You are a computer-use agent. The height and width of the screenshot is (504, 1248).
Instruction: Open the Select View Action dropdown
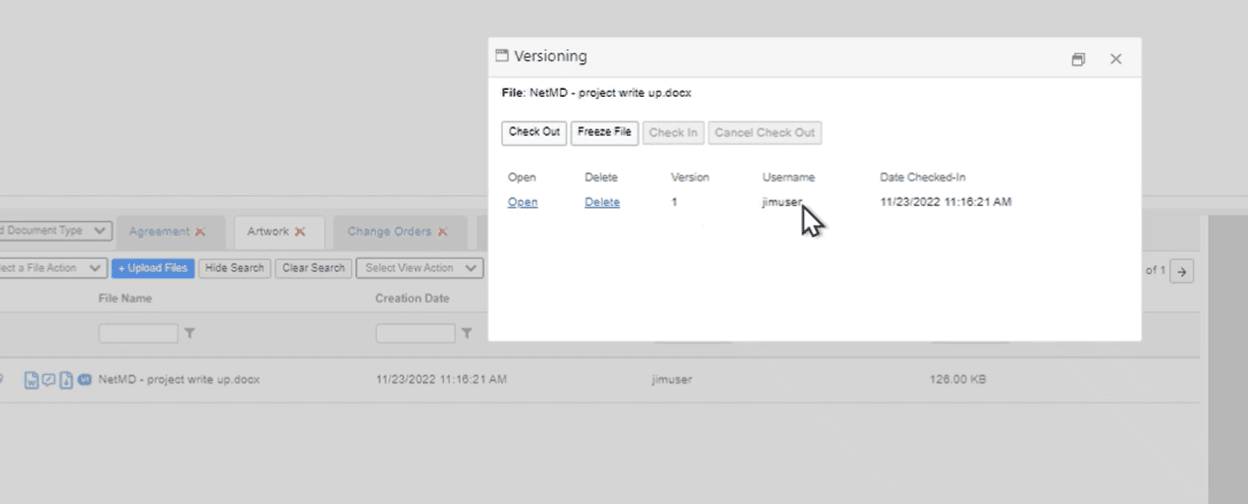pos(419,268)
